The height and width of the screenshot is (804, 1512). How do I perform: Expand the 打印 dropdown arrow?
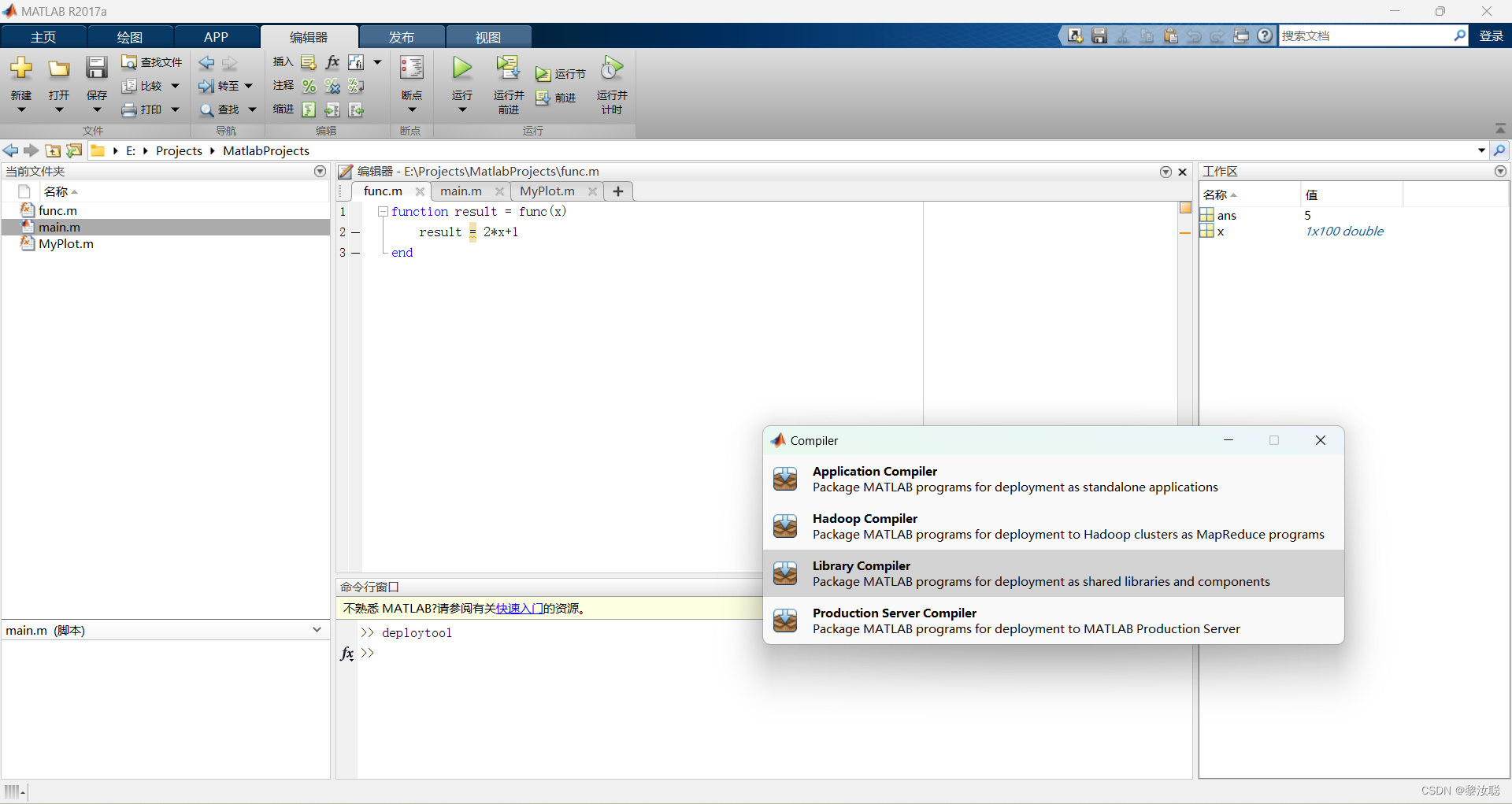tap(175, 109)
